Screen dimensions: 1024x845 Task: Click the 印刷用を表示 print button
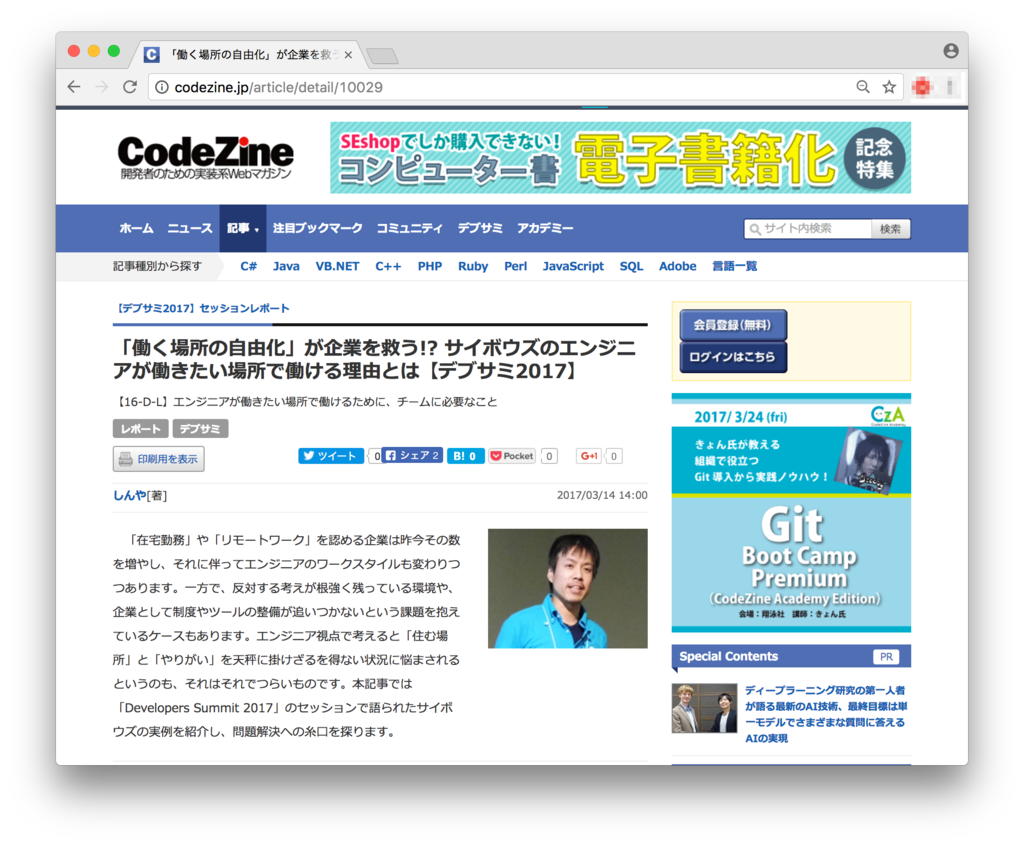[x=159, y=459]
